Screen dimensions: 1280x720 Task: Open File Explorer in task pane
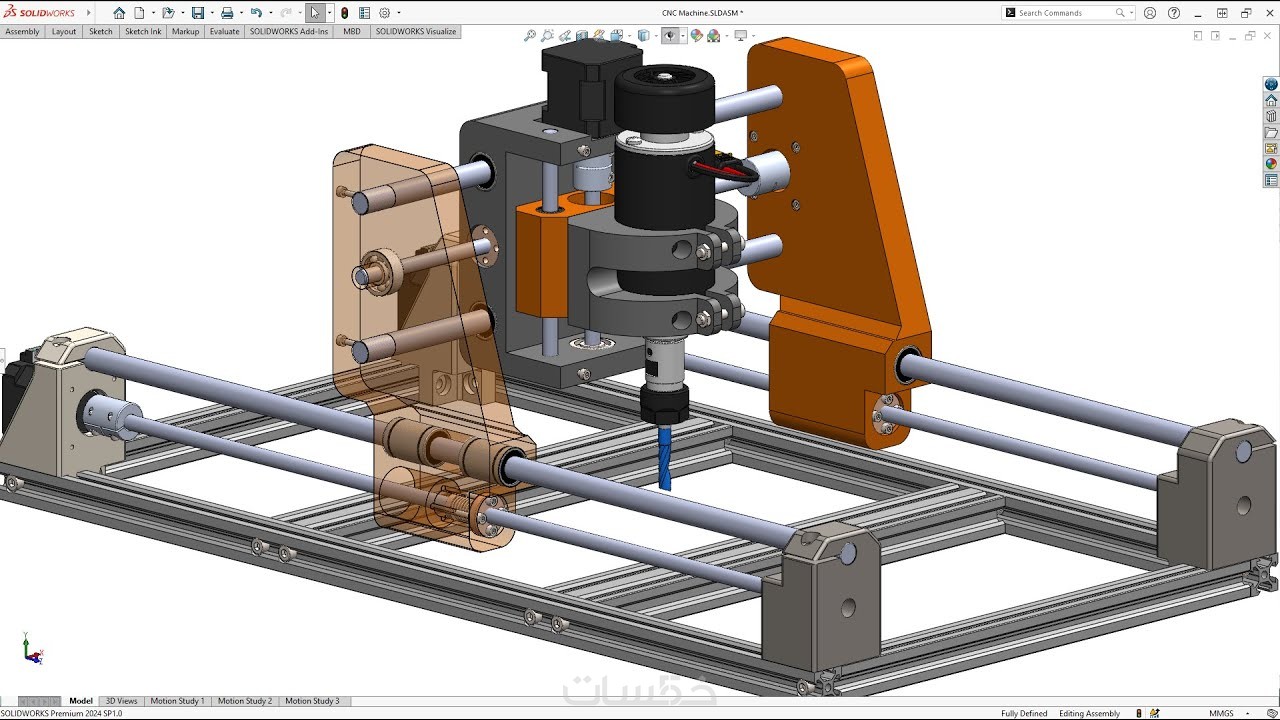point(1271,132)
